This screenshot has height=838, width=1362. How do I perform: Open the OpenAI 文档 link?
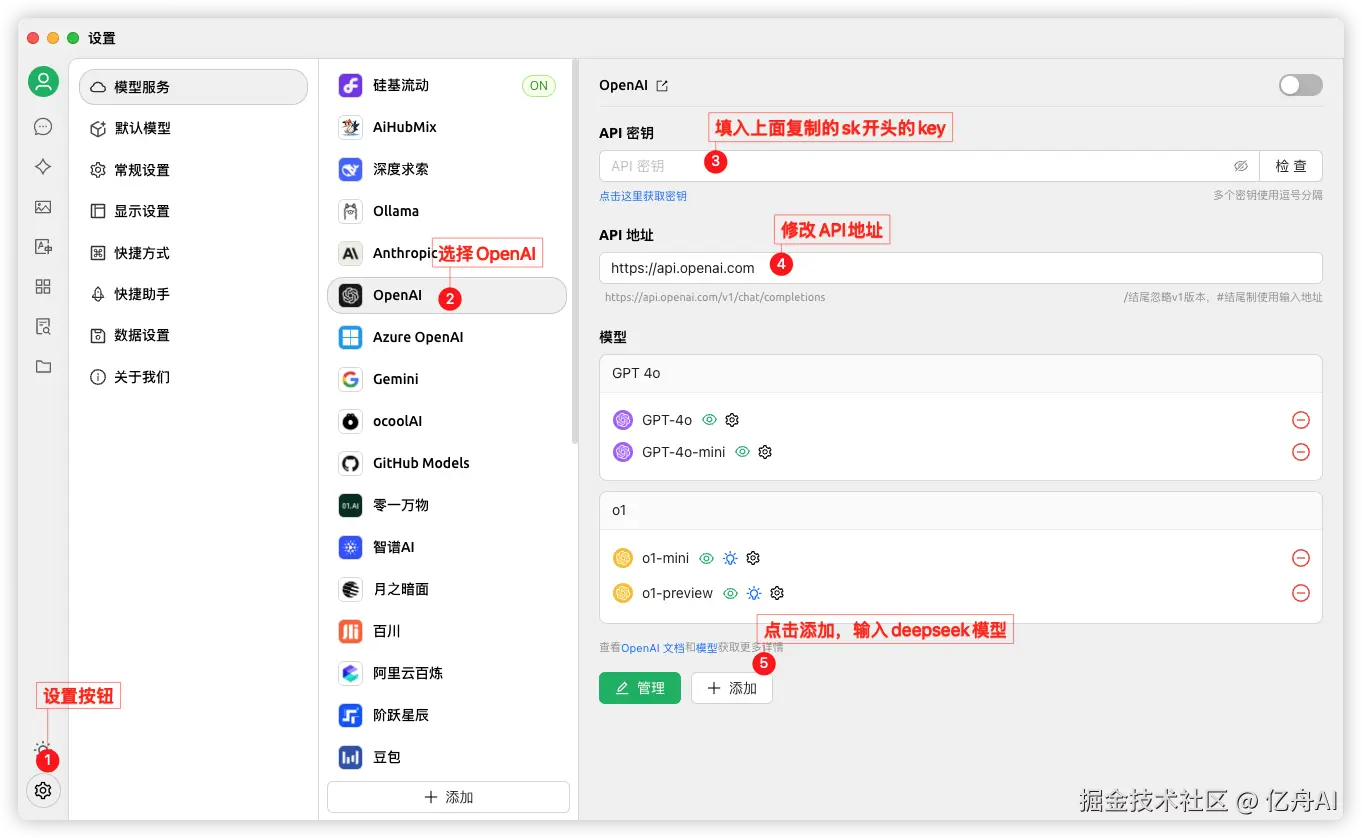[653, 648]
